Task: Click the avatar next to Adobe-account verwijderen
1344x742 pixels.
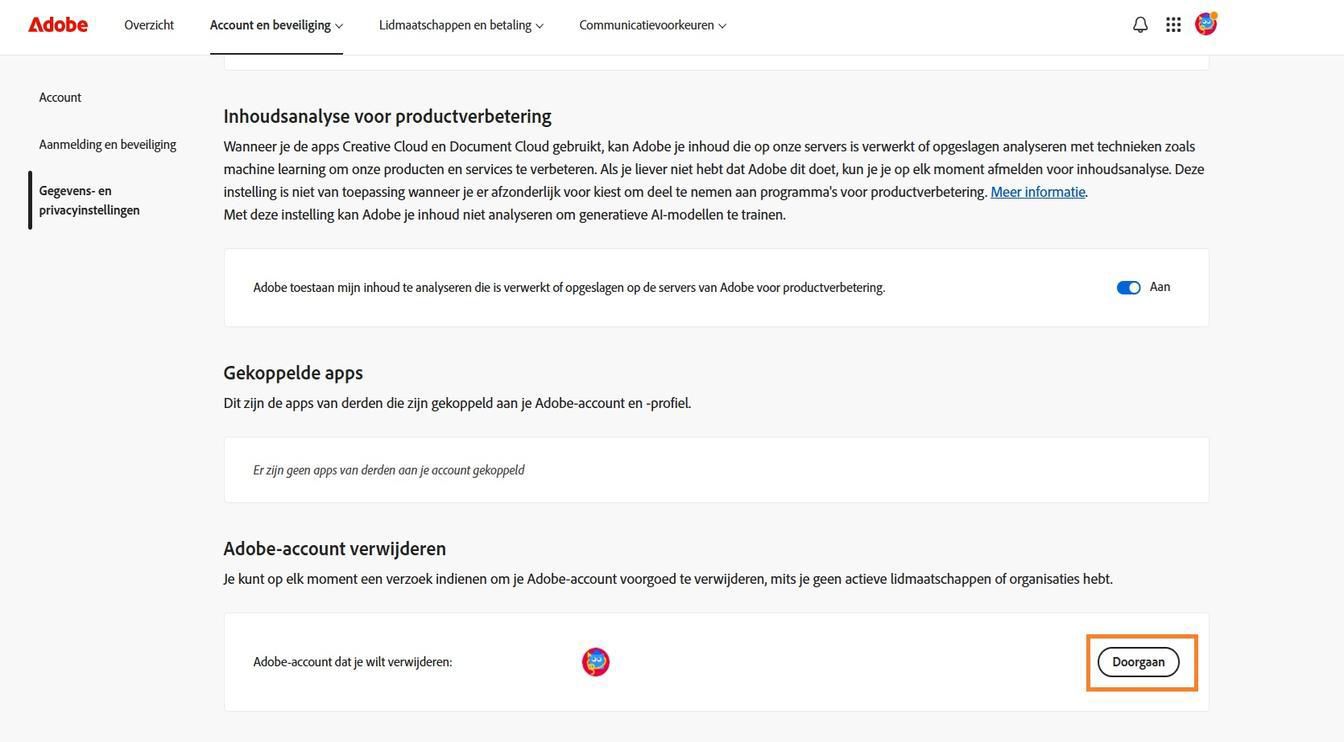Action: click(x=596, y=662)
